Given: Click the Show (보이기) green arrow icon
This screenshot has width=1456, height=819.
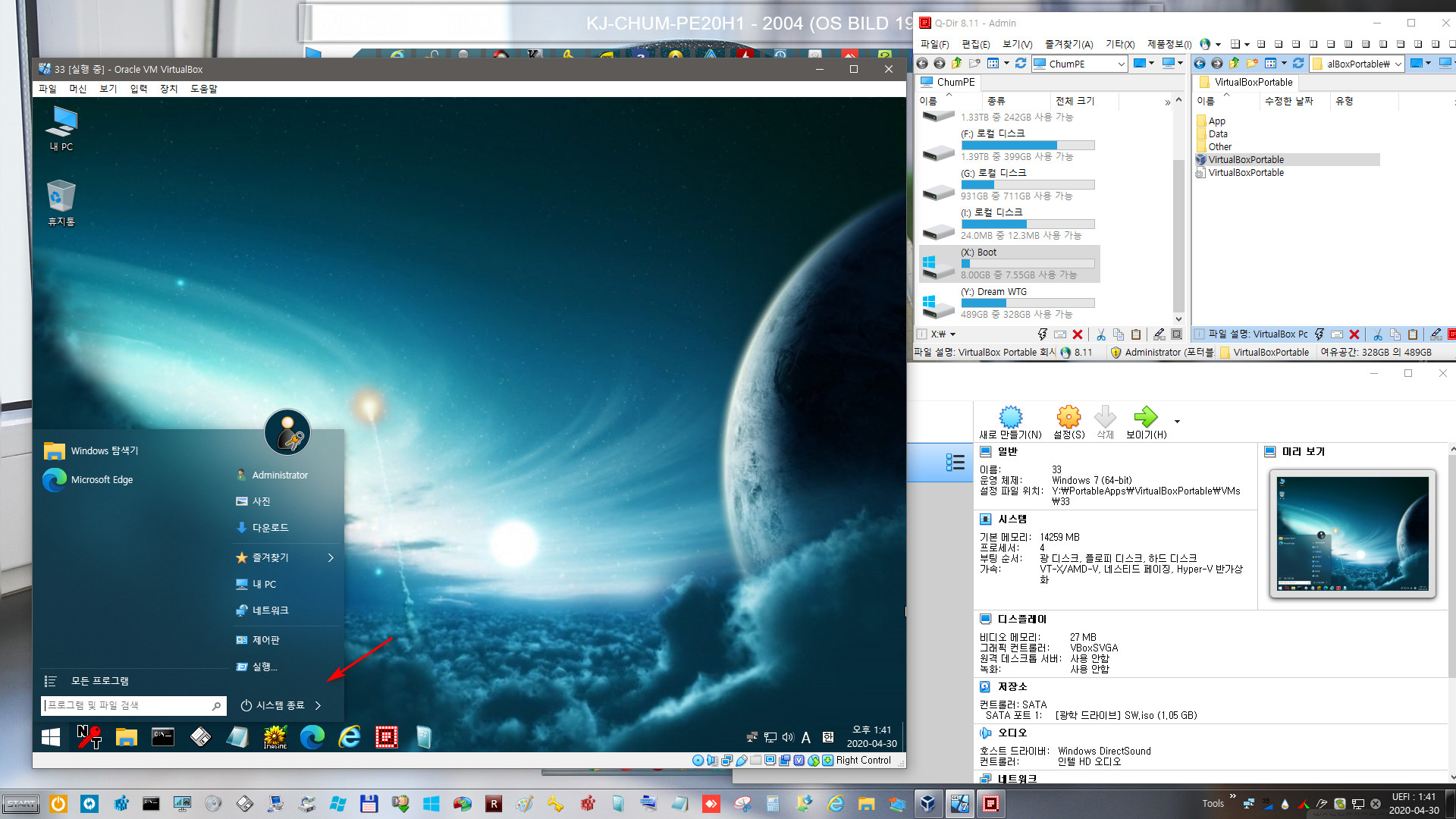Looking at the screenshot, I should pos(1146,416).
